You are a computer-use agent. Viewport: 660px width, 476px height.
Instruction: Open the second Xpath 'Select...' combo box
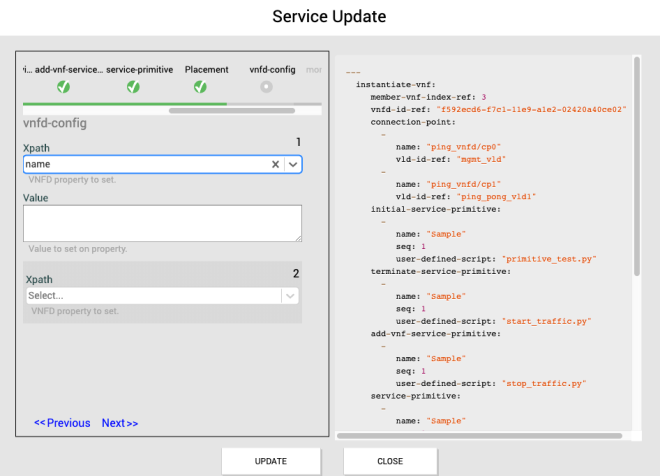[x=150, y=296]
